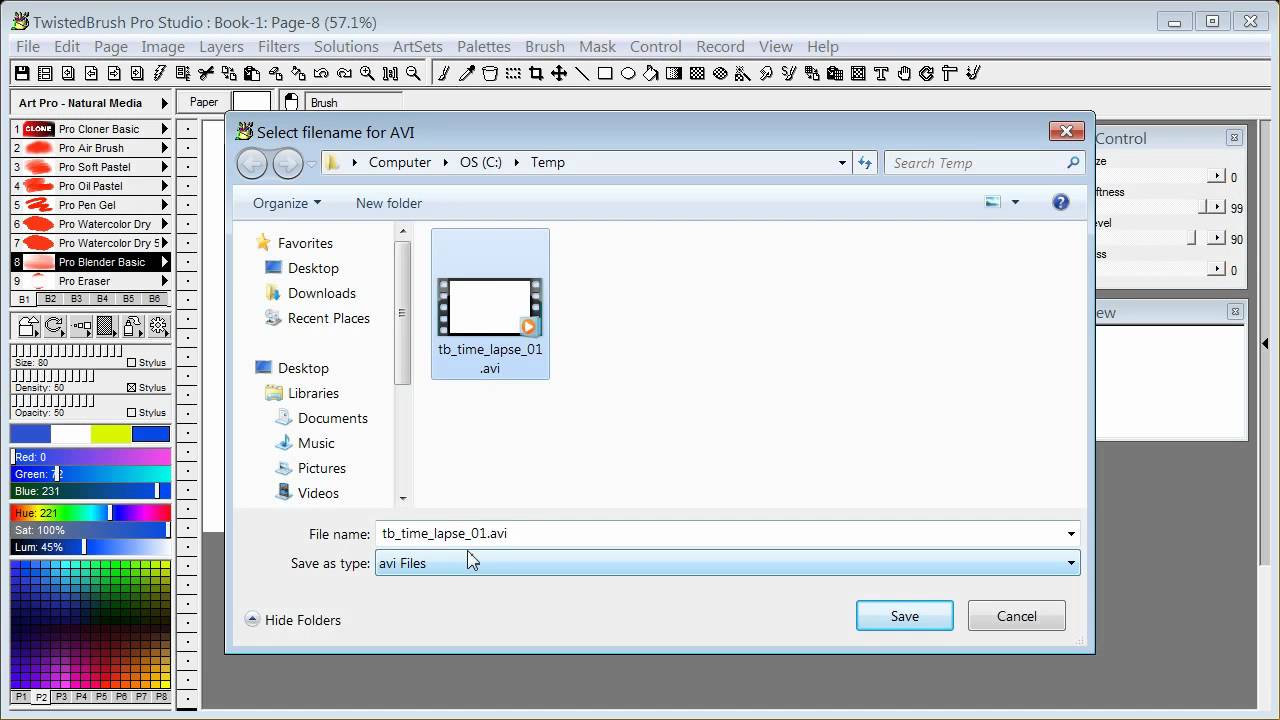Select Downloads under Favorites
1280x720 pixels.
[x=322, y=293]
